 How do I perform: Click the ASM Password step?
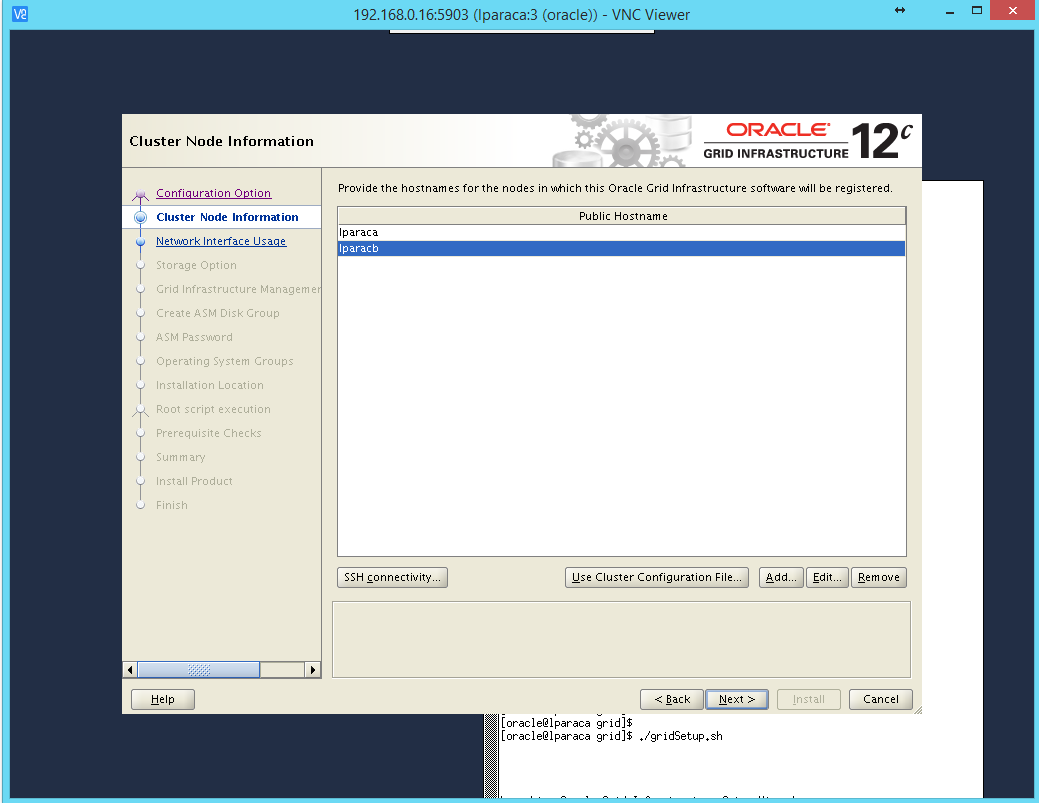coord(194,337)
